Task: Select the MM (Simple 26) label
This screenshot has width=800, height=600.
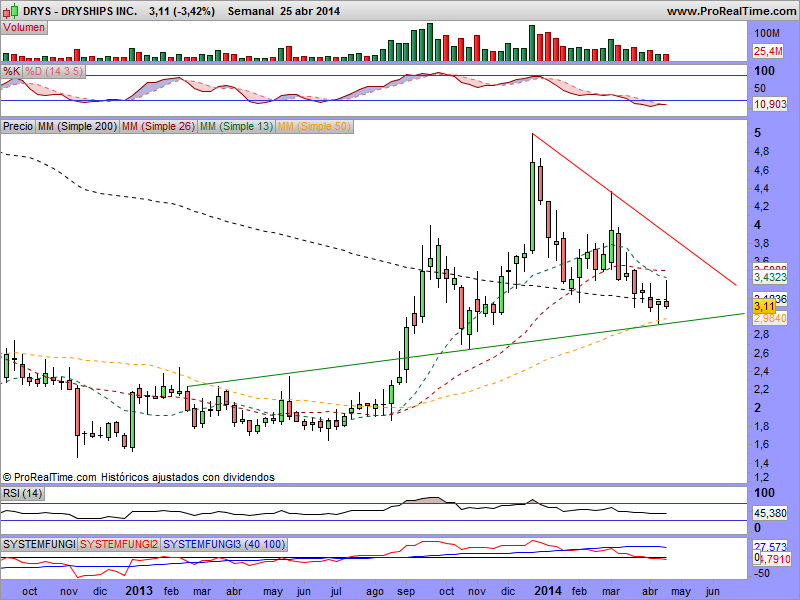Action: (158, 126)
